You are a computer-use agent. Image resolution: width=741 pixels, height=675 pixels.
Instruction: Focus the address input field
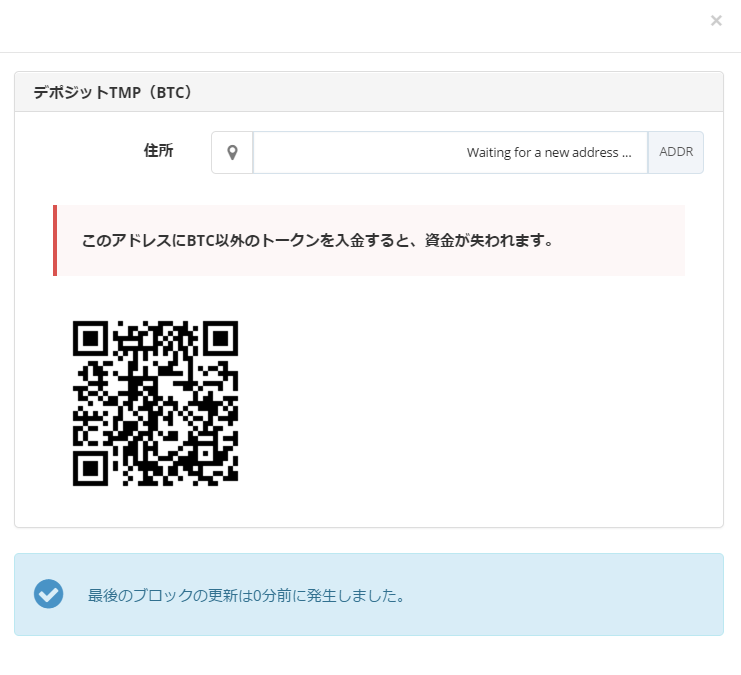point(450,153)
